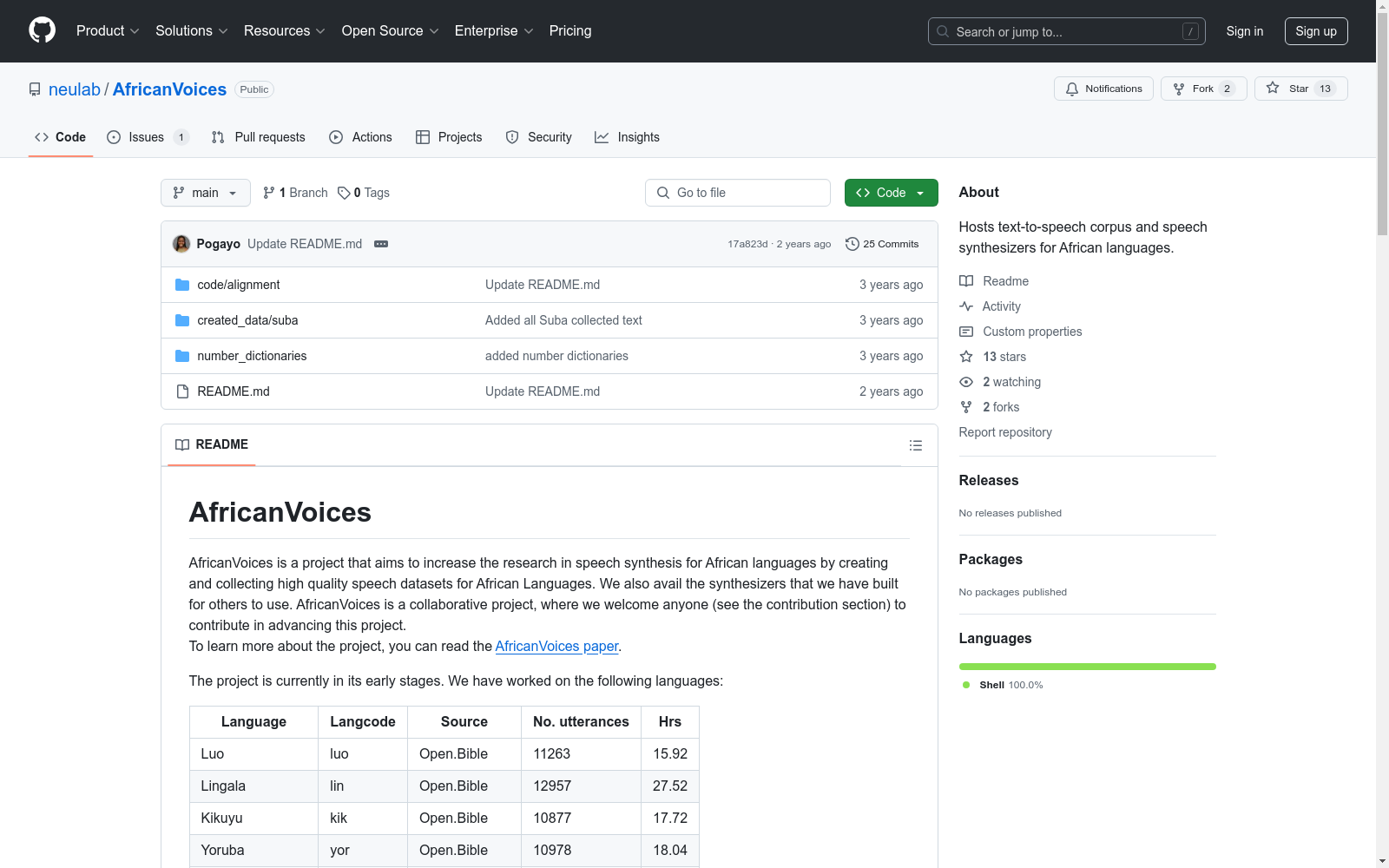Click the repository icon beside neulab
The image size is (1389, 868).
(x=35, y=89)
